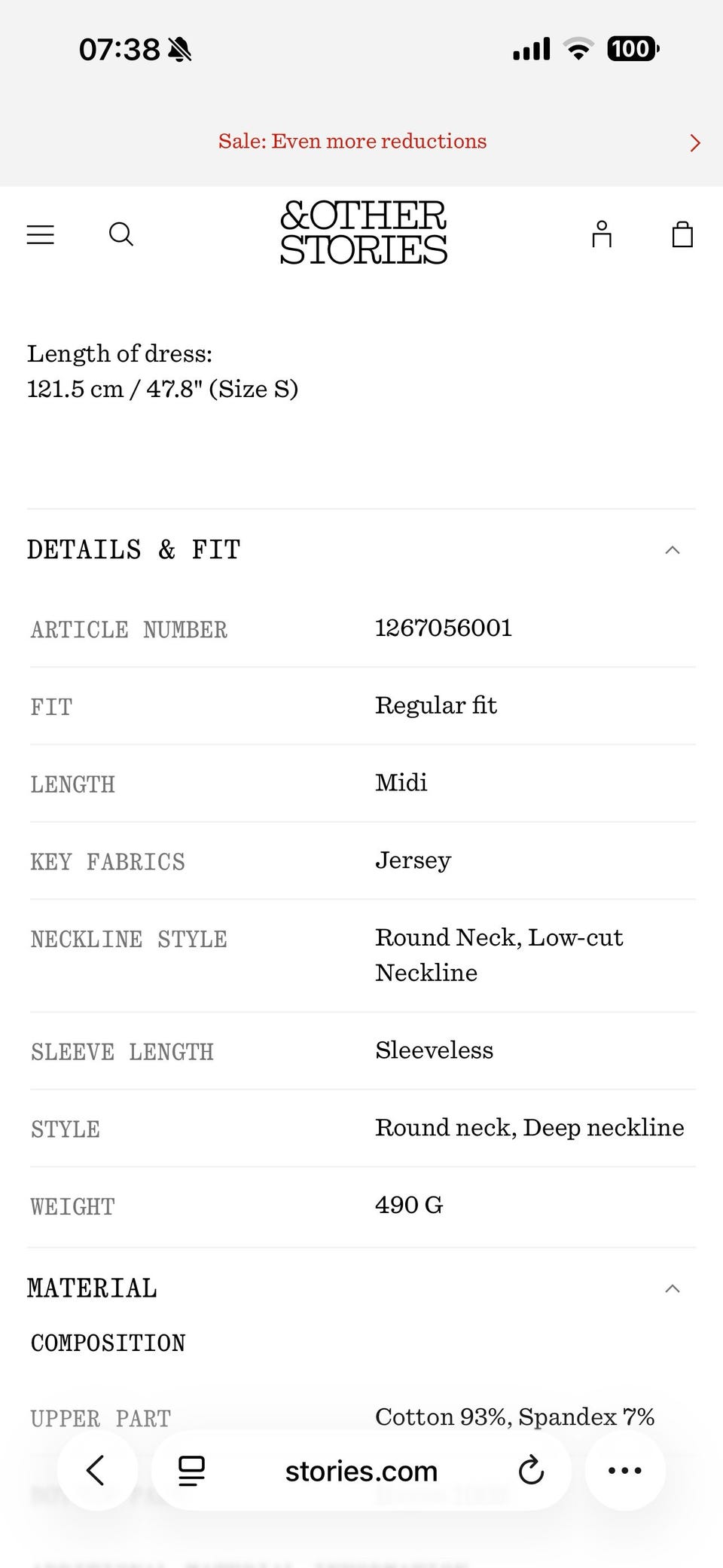Reload the page with refresh icon
The width and height of the screenshot is (723, 1568).
pos(531,1470)
